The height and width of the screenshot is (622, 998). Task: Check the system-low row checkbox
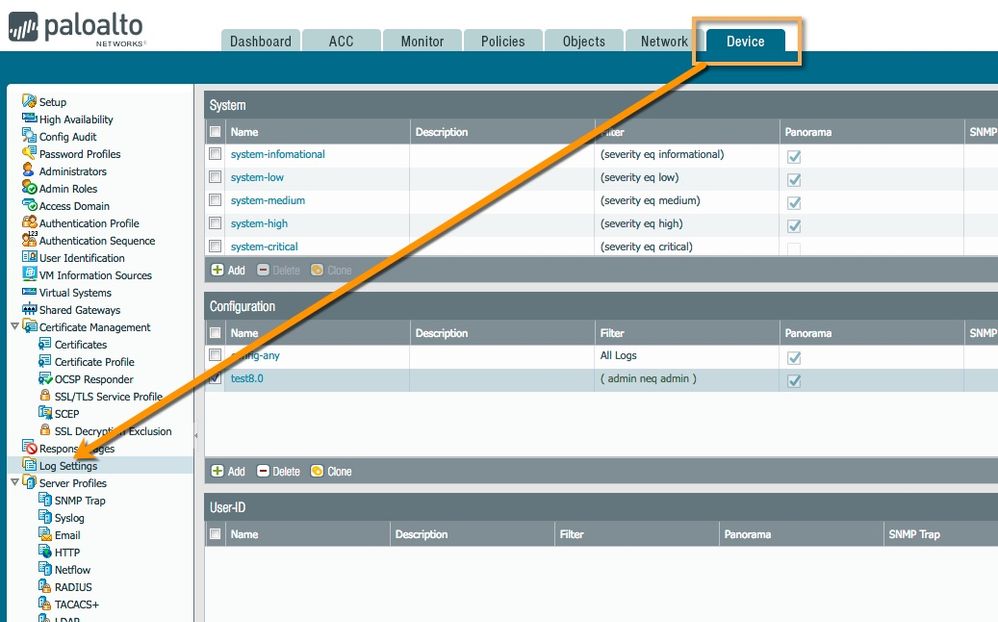pyautogui.click(x=215, y=178)
